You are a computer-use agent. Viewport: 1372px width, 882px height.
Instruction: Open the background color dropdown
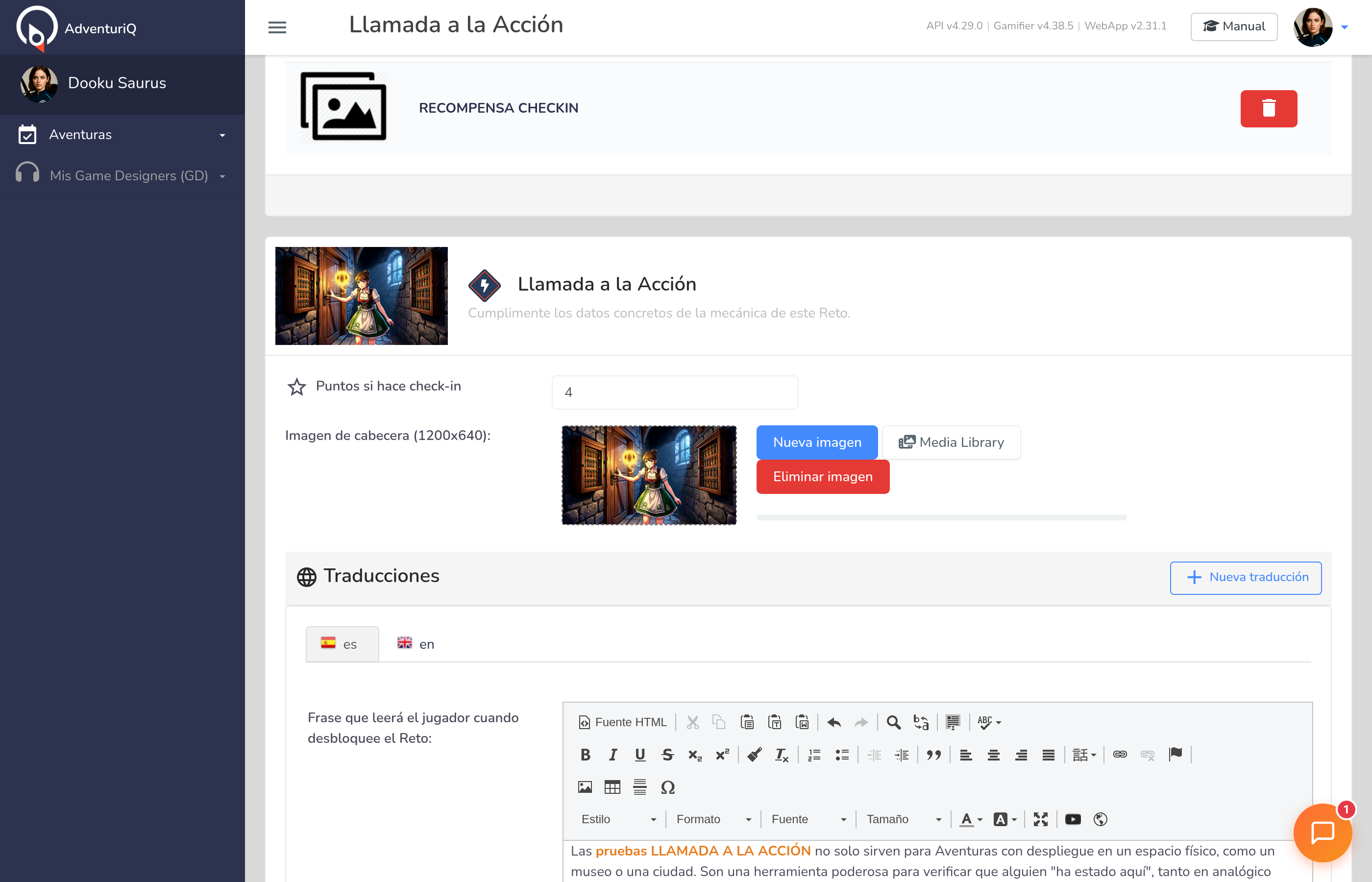point(1005,820)
